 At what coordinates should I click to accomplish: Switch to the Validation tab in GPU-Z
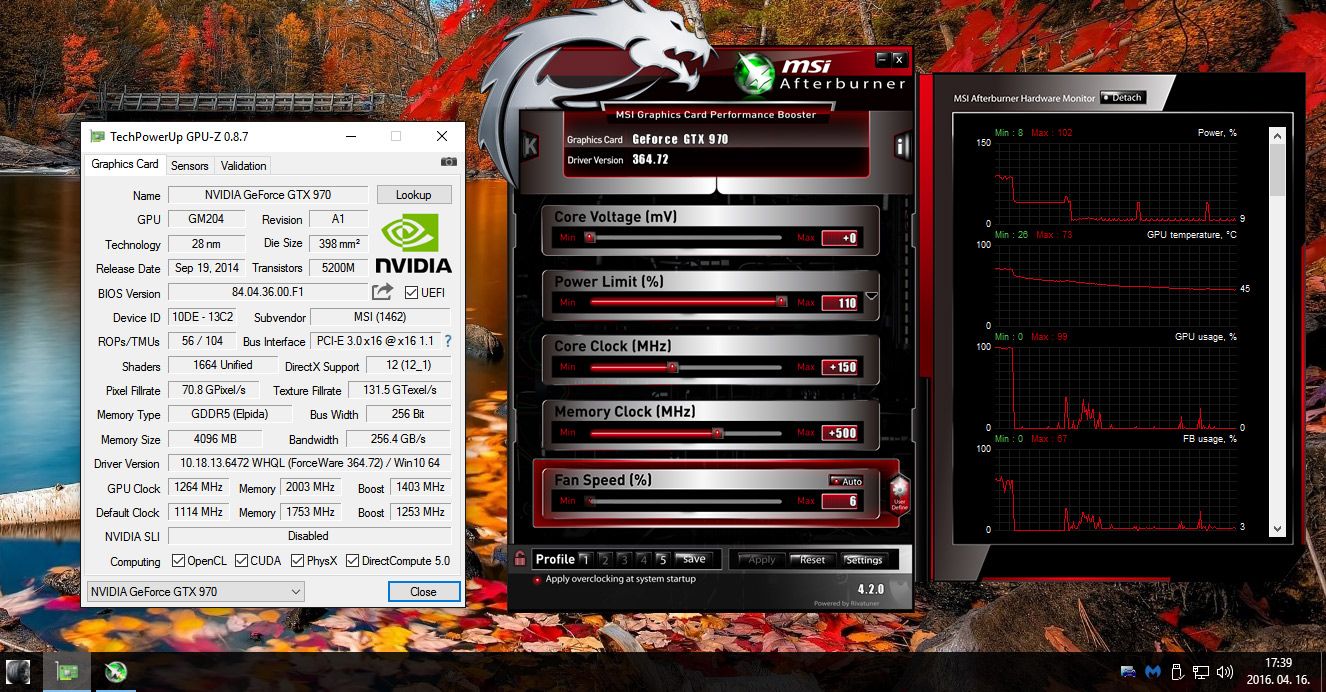[x=244, y=166]
